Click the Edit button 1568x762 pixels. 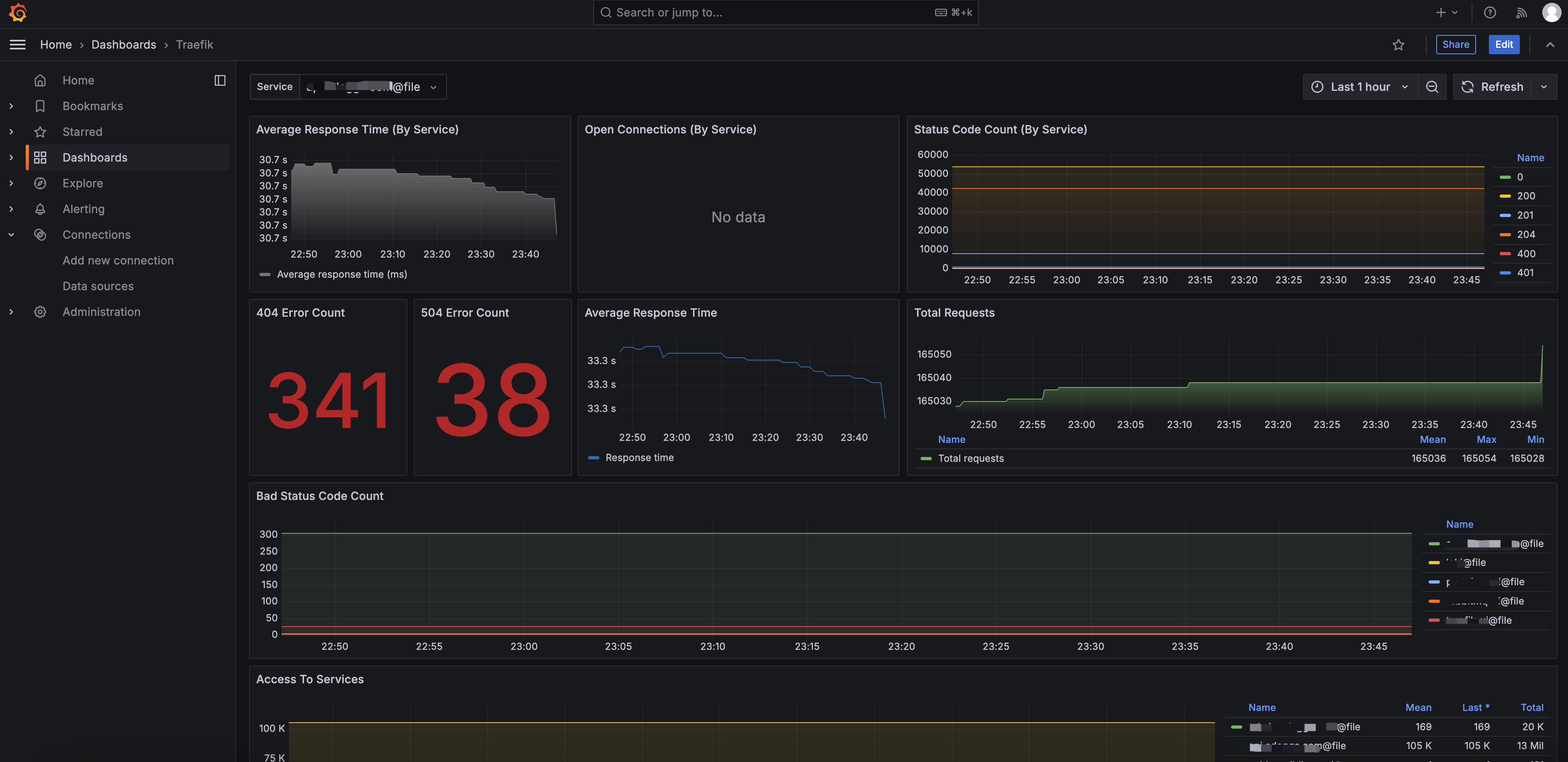(1504, 45)
